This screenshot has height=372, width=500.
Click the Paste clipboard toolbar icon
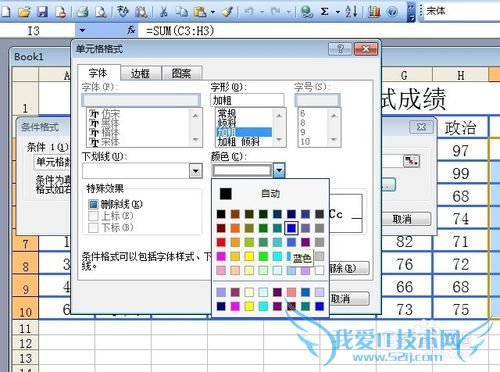pyautogui.click(x=200, y=12)
